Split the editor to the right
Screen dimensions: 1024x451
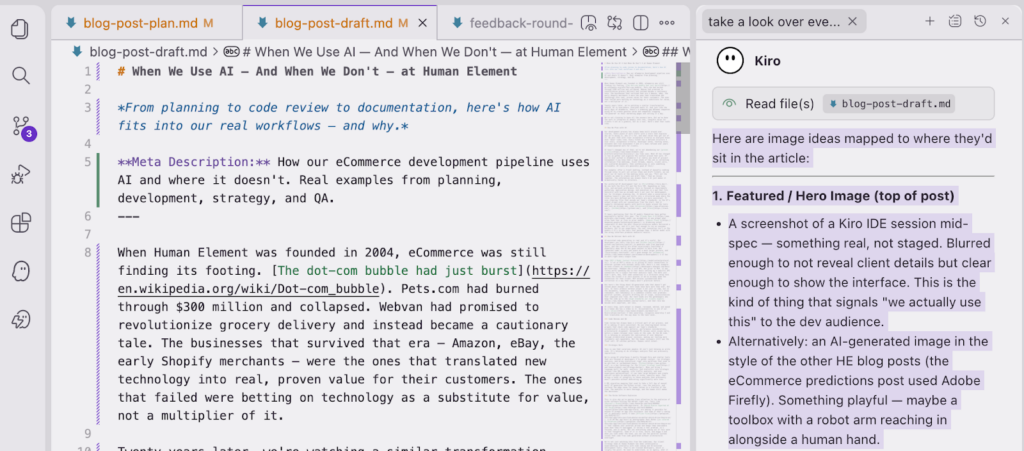coord(641,23)
